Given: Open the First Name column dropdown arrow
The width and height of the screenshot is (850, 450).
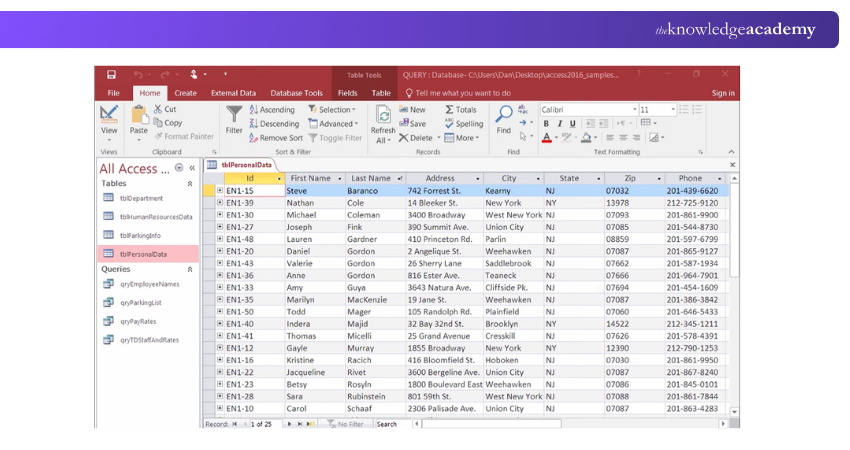Looking at the screenshot, I should (340, 178).
